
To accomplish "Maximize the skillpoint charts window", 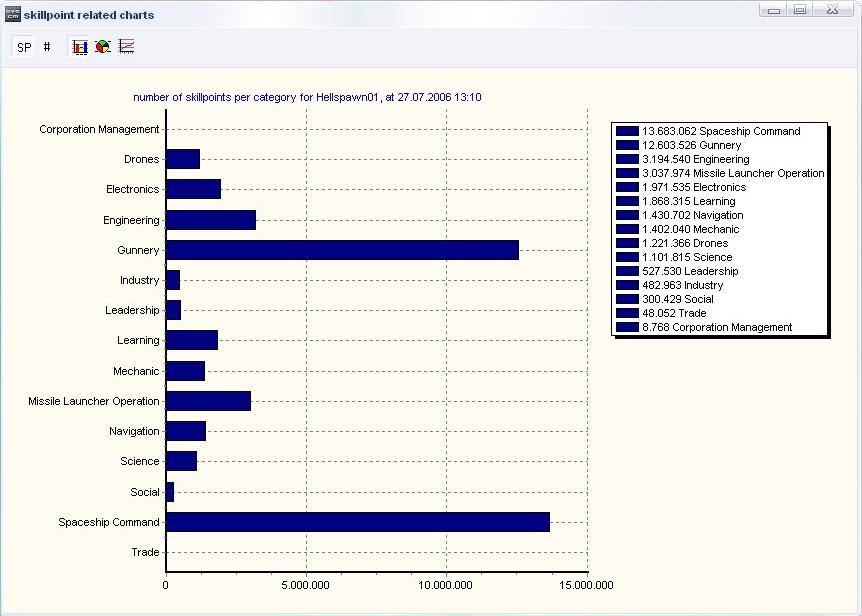I will tap(800, 10).
